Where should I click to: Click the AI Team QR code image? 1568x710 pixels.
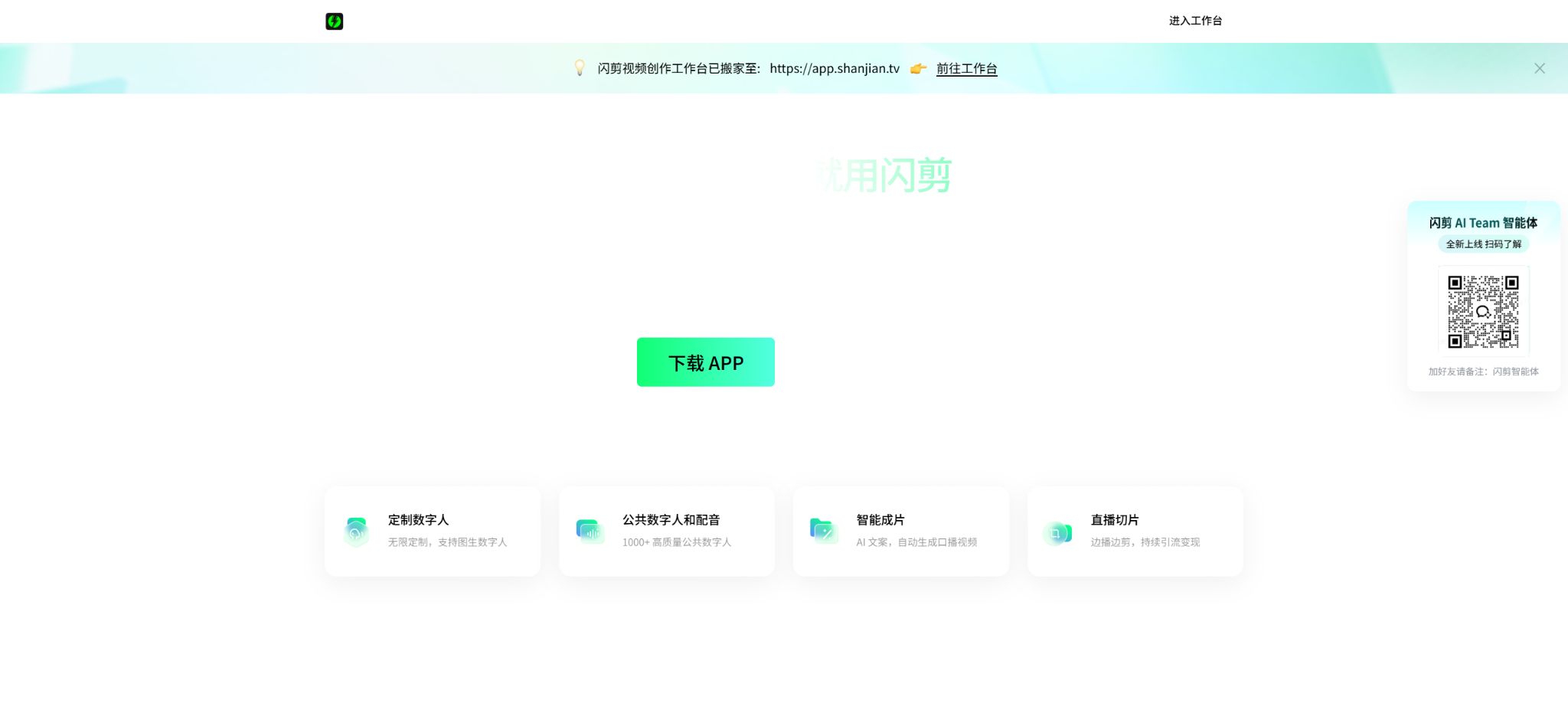(x=1483, y=311)
